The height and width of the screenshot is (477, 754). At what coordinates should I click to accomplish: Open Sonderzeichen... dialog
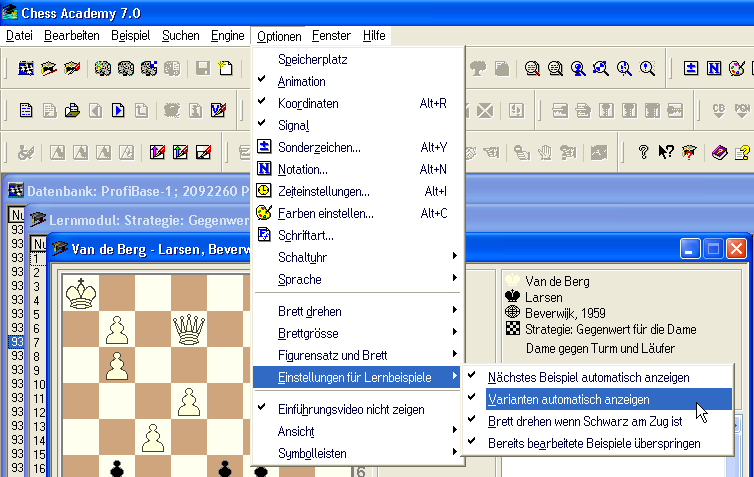357,147
